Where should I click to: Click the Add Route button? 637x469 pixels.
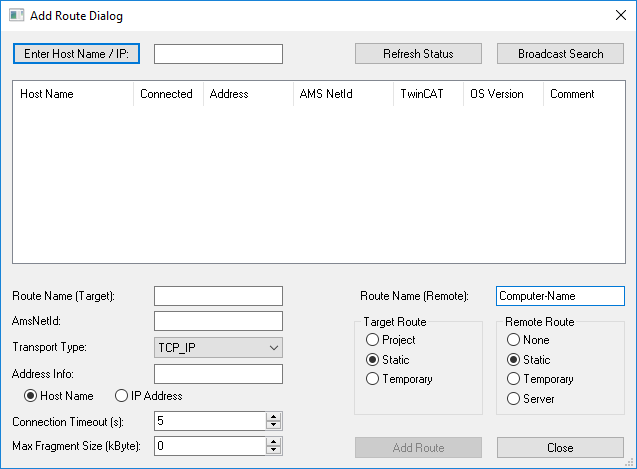point(418,447)
